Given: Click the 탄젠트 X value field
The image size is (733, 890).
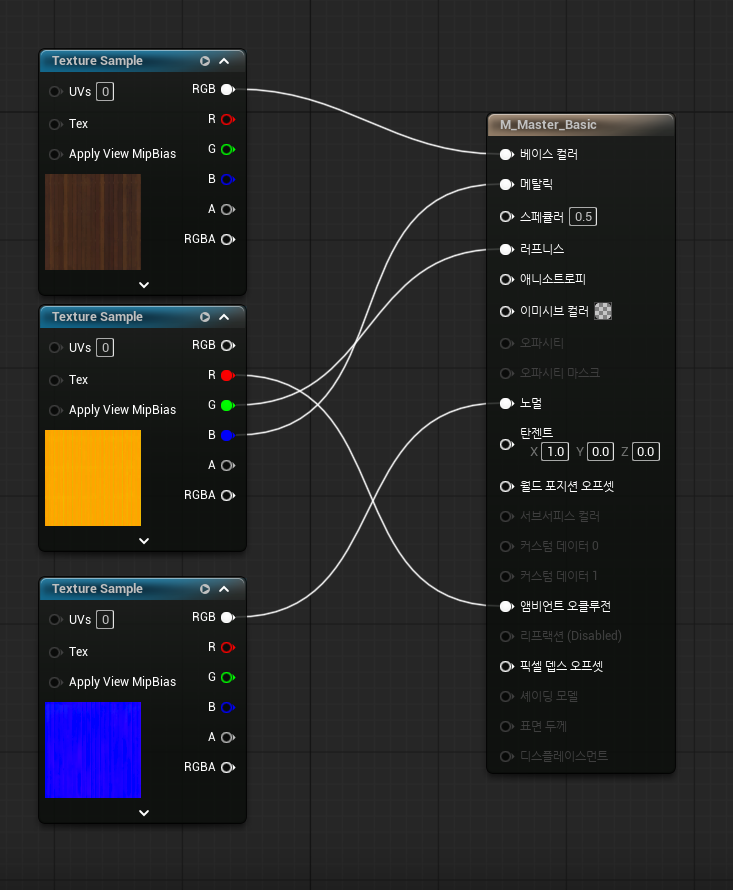Looking at the screenshot, I should point(555,452).
